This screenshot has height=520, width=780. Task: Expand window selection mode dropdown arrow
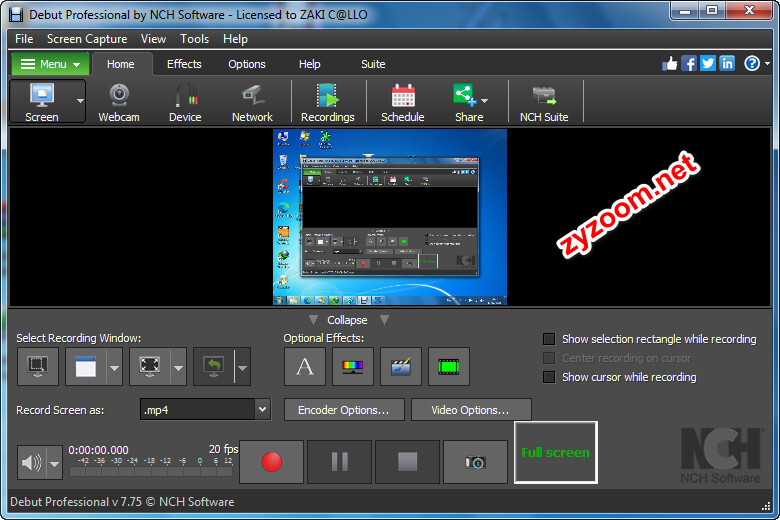pyautogui.click(x=114, y=368)
